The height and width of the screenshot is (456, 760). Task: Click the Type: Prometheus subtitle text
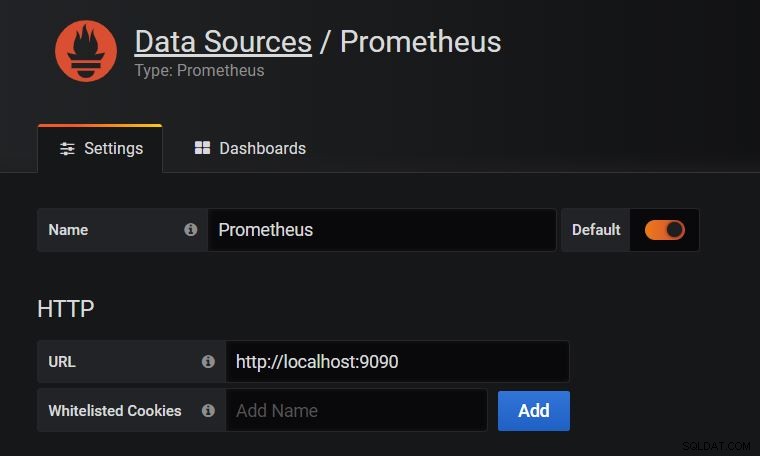200,70
